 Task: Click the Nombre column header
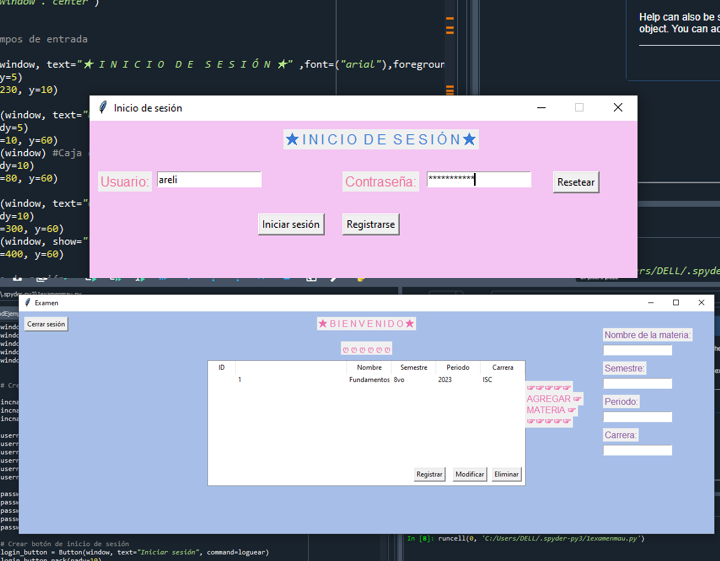pyautogui.click(x=369, y=367)
